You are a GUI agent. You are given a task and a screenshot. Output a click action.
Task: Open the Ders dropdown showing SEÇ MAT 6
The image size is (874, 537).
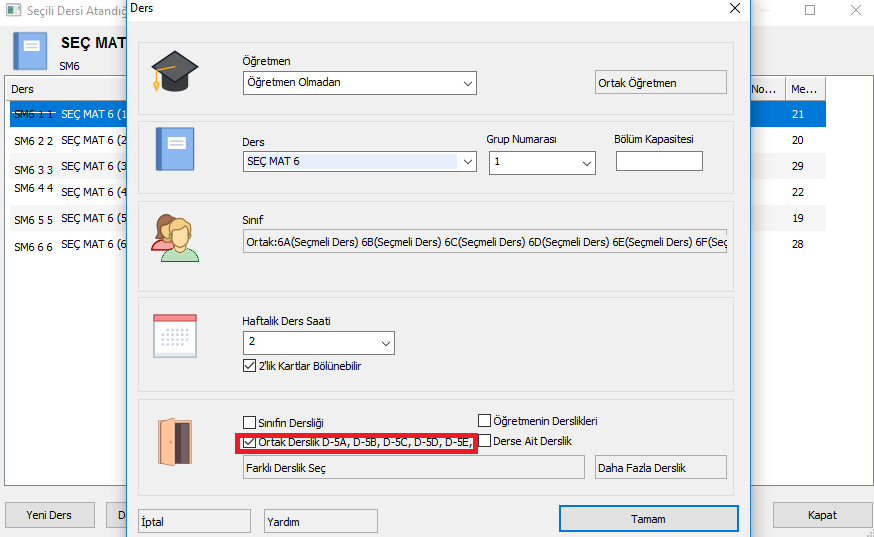tap(360, 162)
